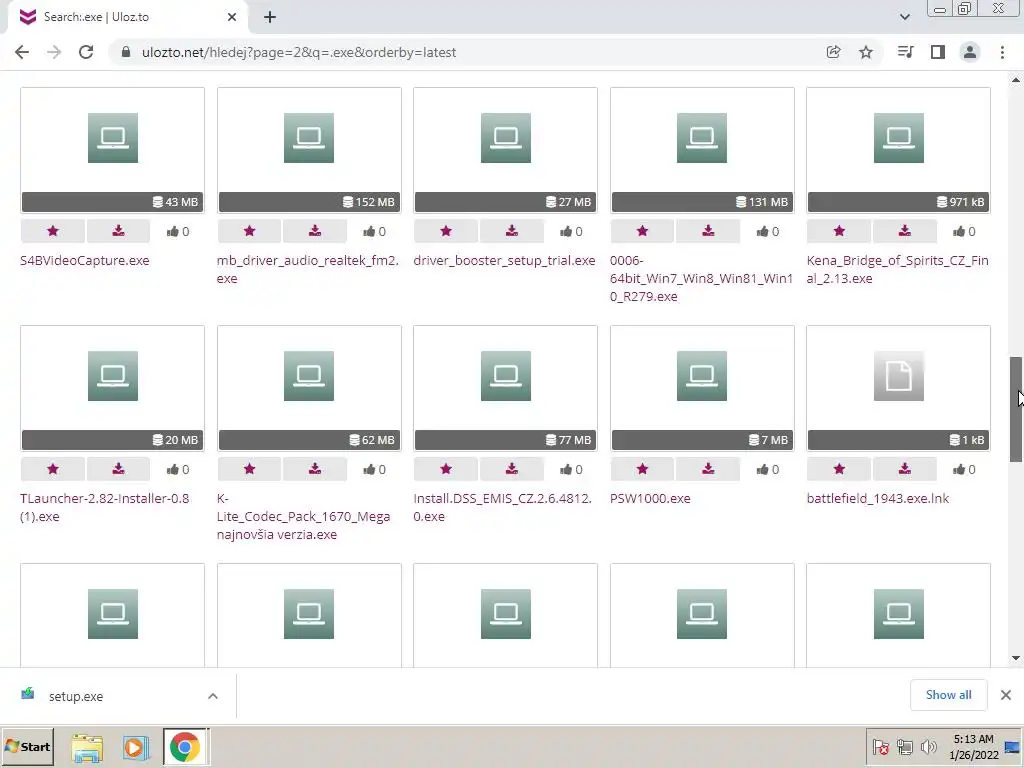Viewport: 1024px width, 768px height.
Task: Download Install.DSS_EMIS_CZ via its icon
Action: pyautogui.click(x=511, y=469)
